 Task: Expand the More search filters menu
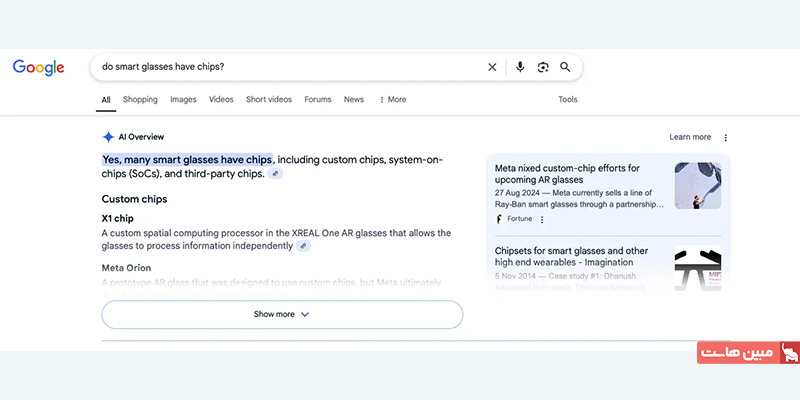tap(392, 99)
